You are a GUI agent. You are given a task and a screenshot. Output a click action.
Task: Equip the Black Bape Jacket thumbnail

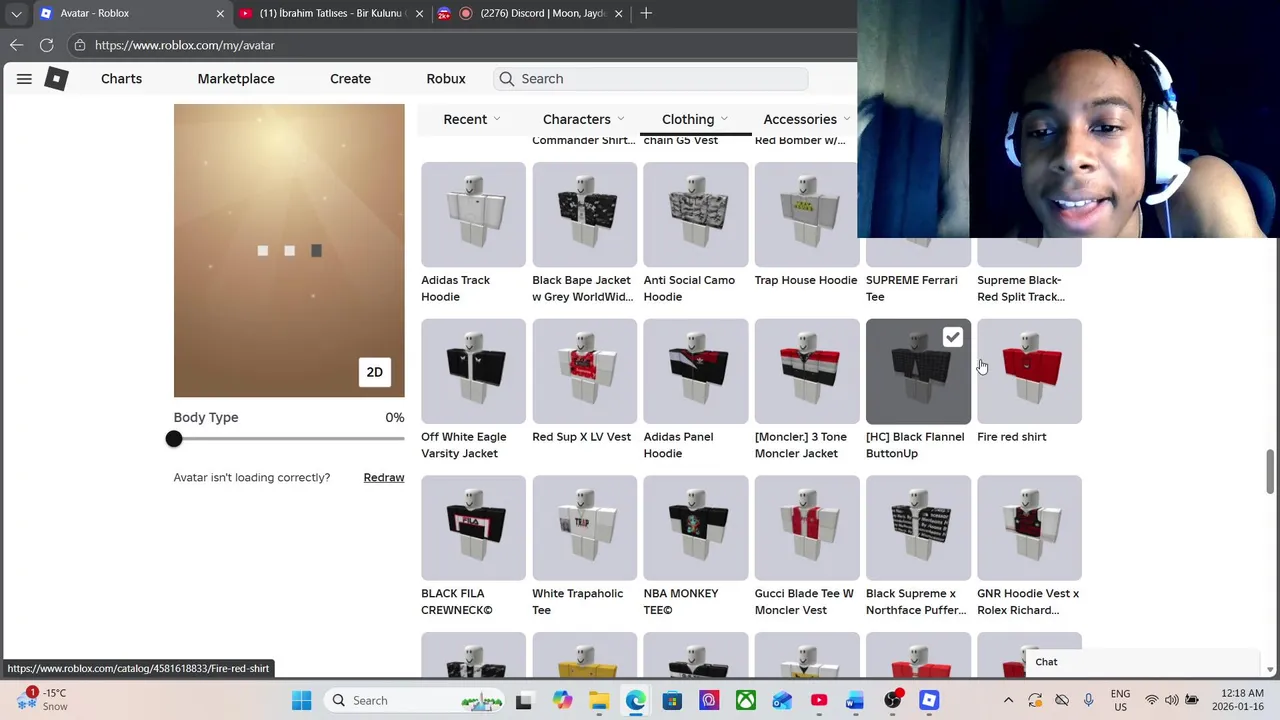pos(584,215)
